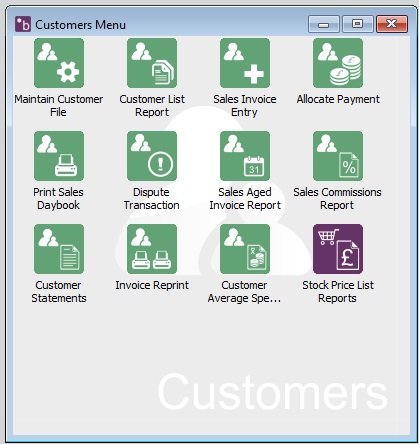
Task: Minimize the Customers Menu window
Action: [324, 24]
